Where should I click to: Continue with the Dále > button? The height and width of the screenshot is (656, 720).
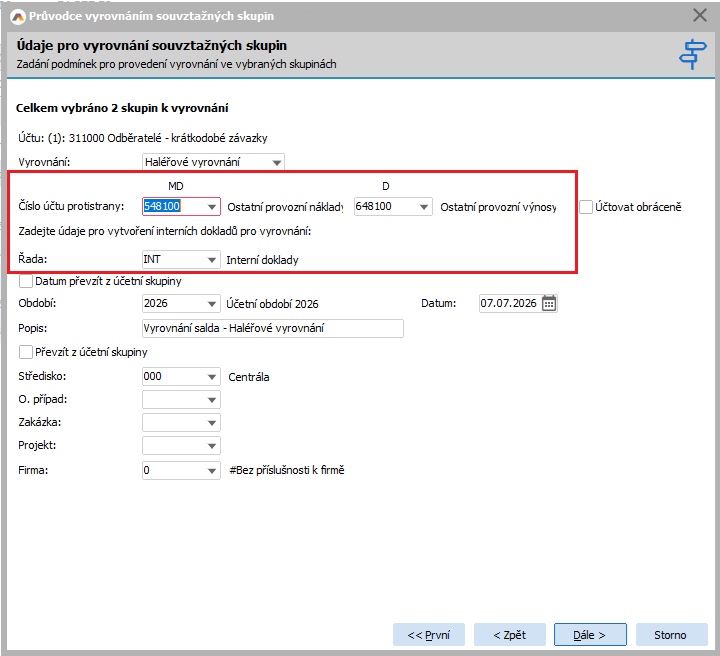tap(590, 635)
